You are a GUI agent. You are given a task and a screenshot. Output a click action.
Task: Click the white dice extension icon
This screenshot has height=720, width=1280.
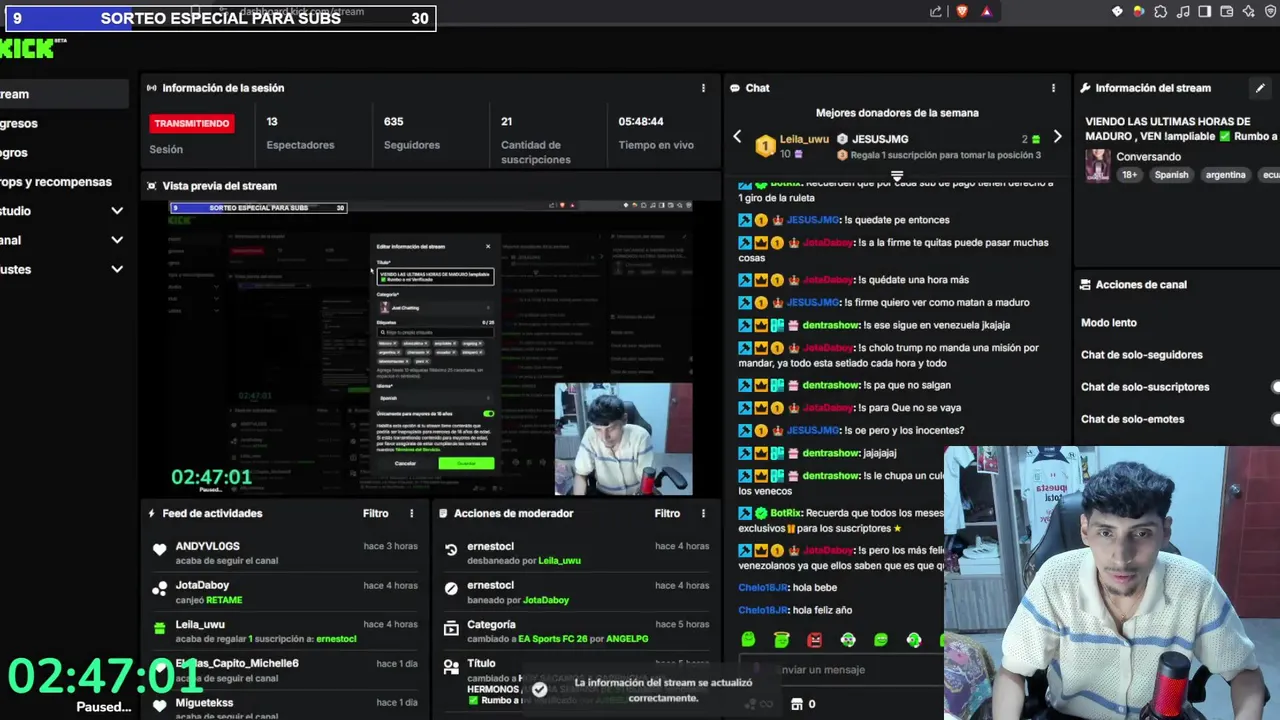[1117, 12]
